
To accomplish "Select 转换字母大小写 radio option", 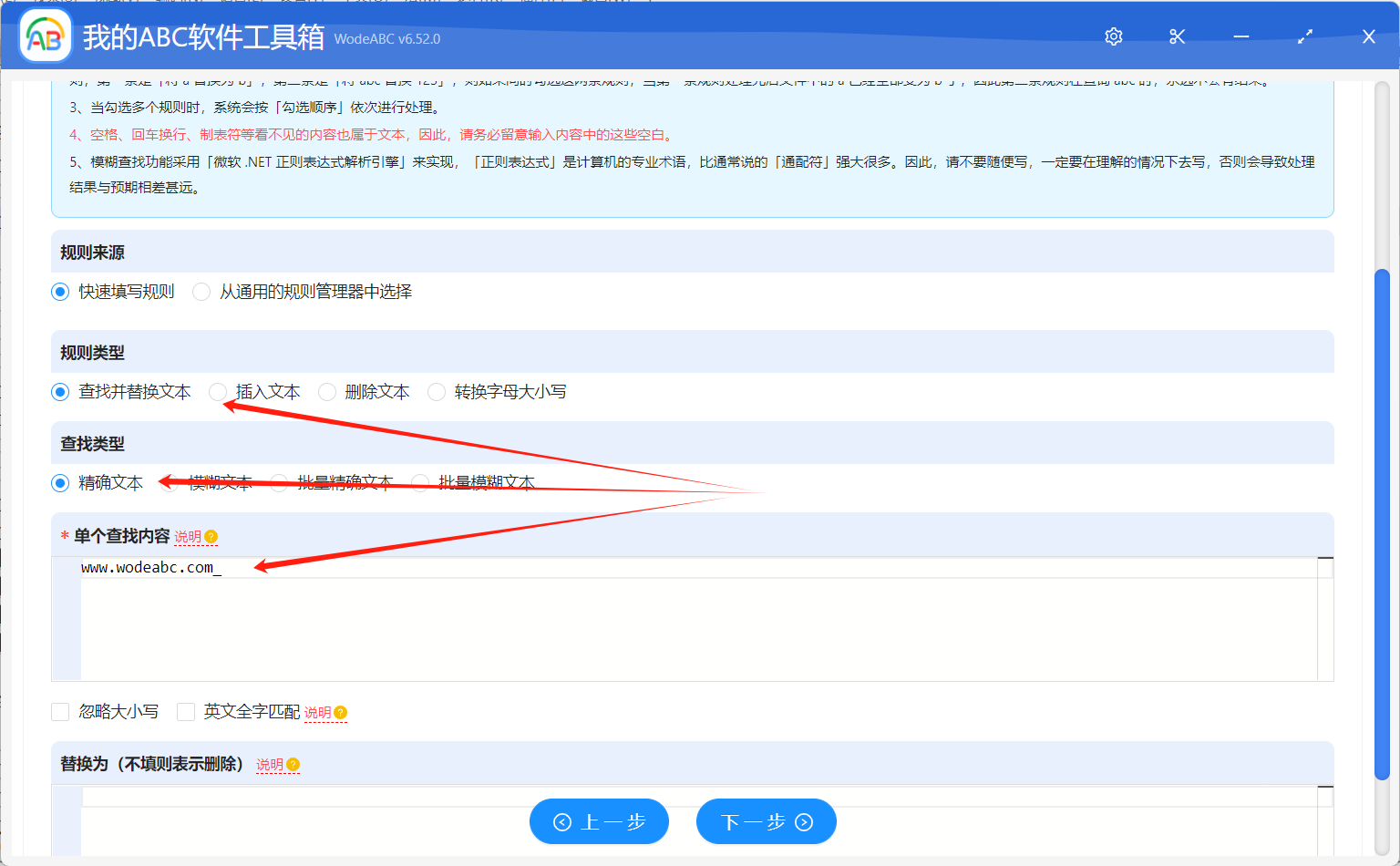I will [437, 392].
